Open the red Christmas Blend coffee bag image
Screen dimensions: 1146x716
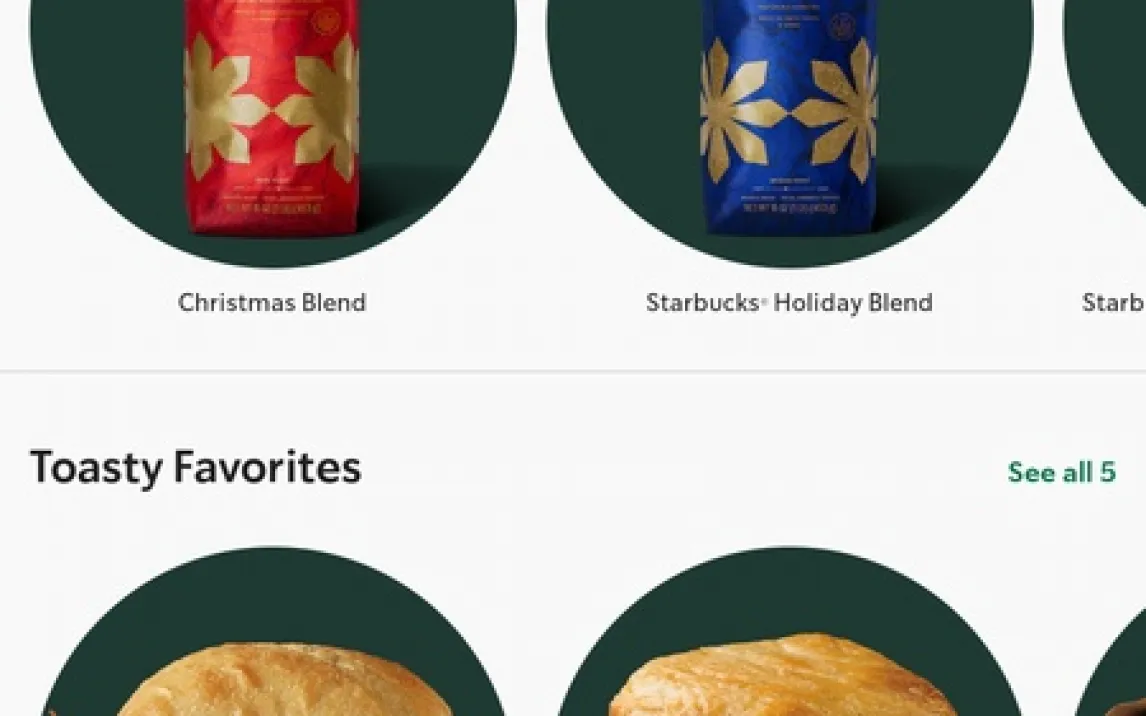[272, 117]
